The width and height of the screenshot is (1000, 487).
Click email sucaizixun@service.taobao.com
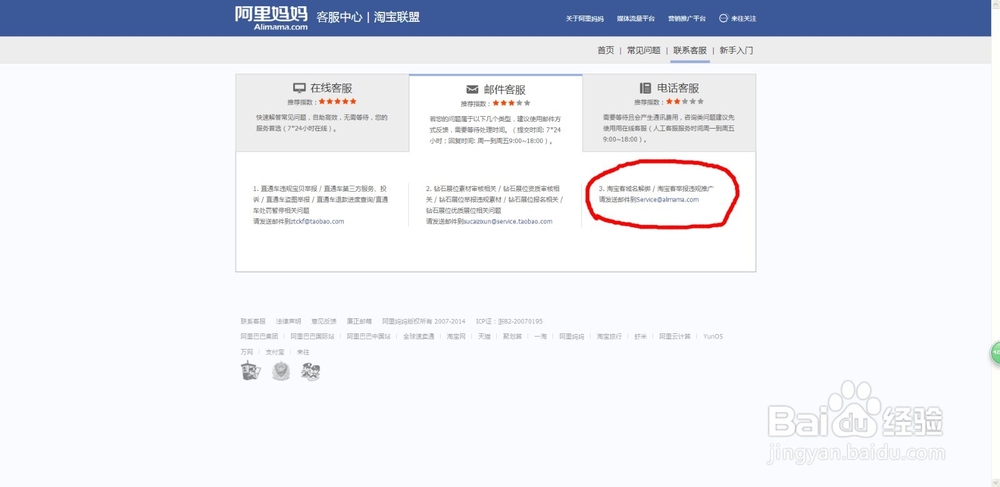coord(510,221)
